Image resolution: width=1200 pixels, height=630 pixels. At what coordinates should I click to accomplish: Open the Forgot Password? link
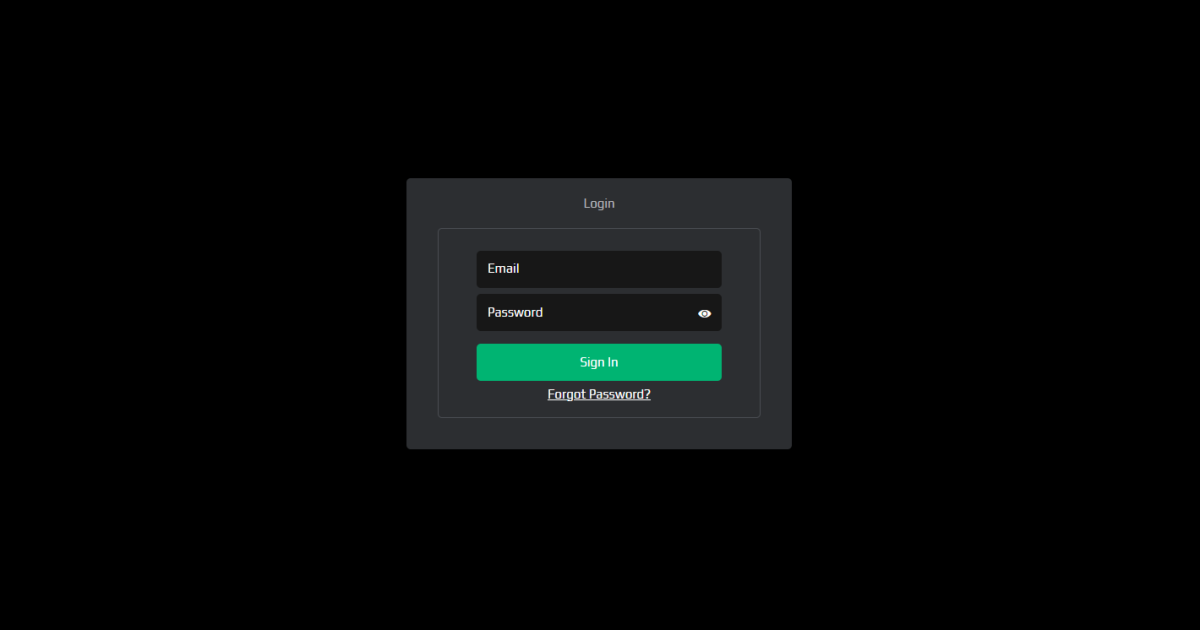point(599,394)
